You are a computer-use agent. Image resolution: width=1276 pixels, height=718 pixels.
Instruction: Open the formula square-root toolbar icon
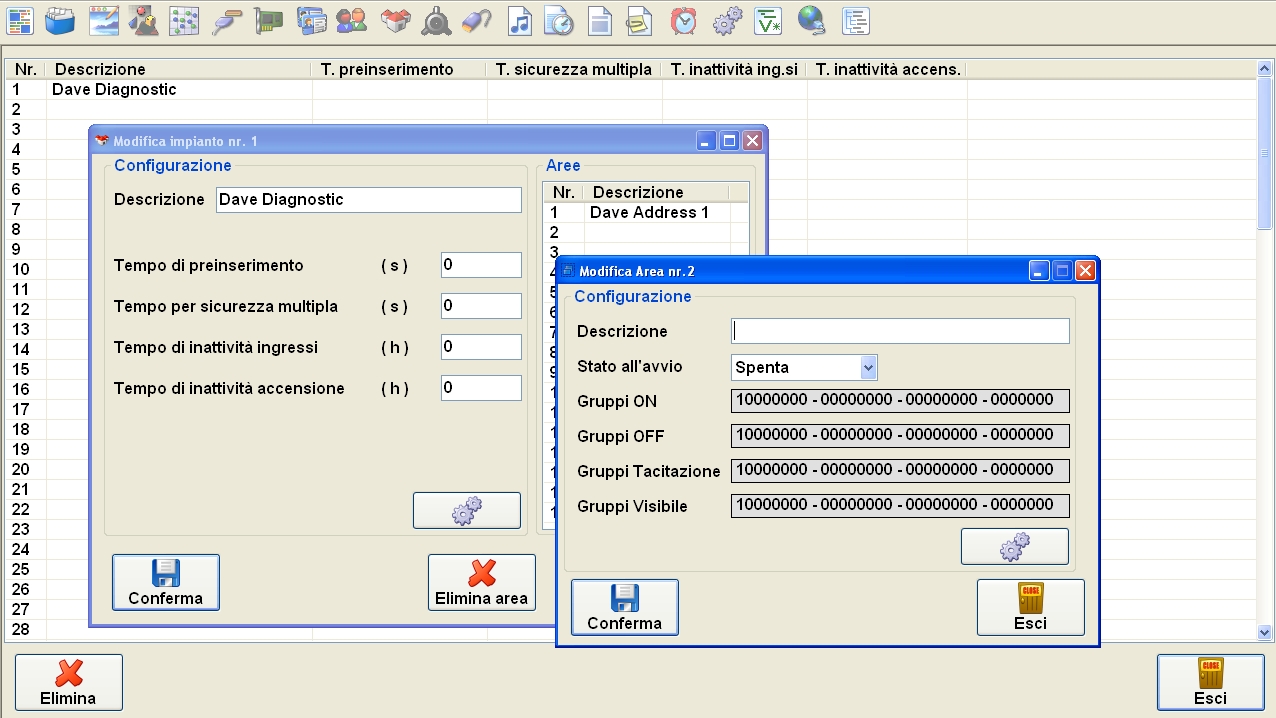click(768, 21)
